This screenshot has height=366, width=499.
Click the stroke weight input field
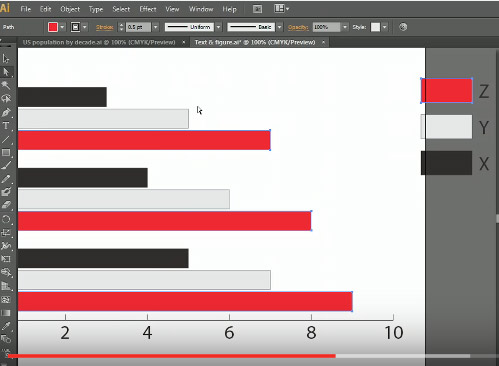coord(138,27)
